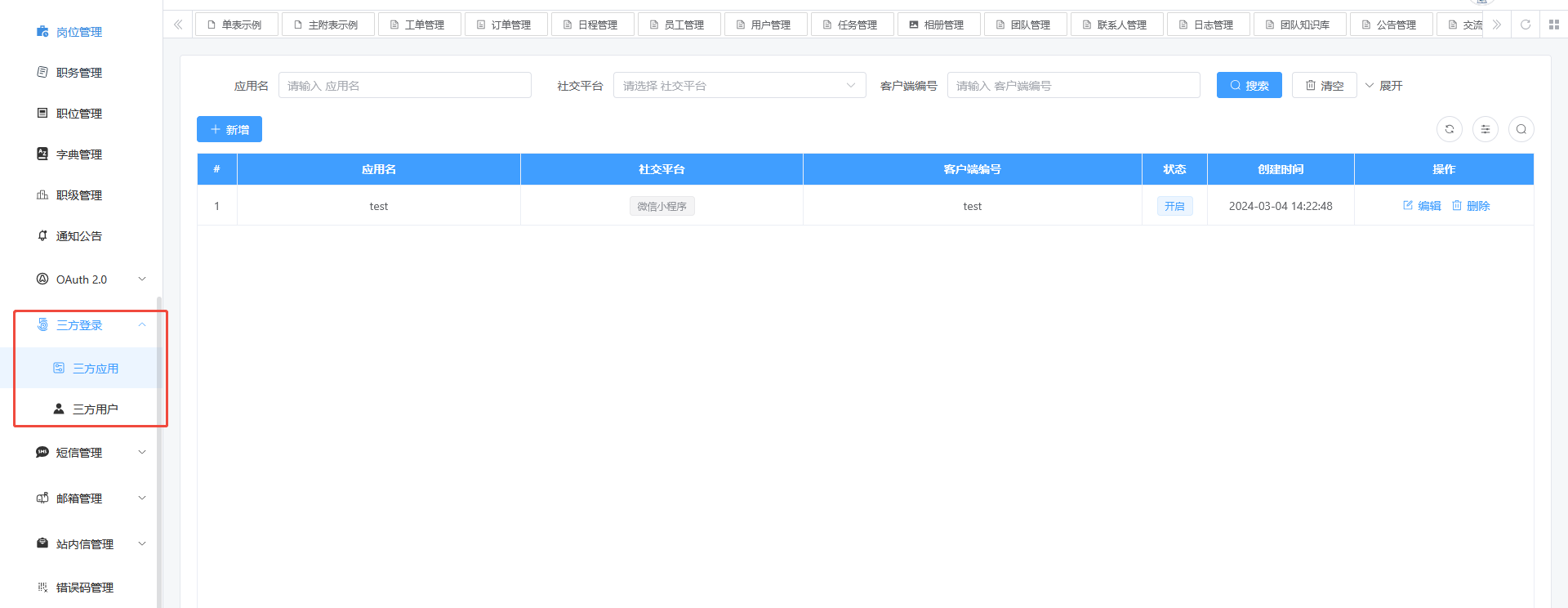Click the table refresh icon button
1568x608 pixels.
[x=1449, y=129]
